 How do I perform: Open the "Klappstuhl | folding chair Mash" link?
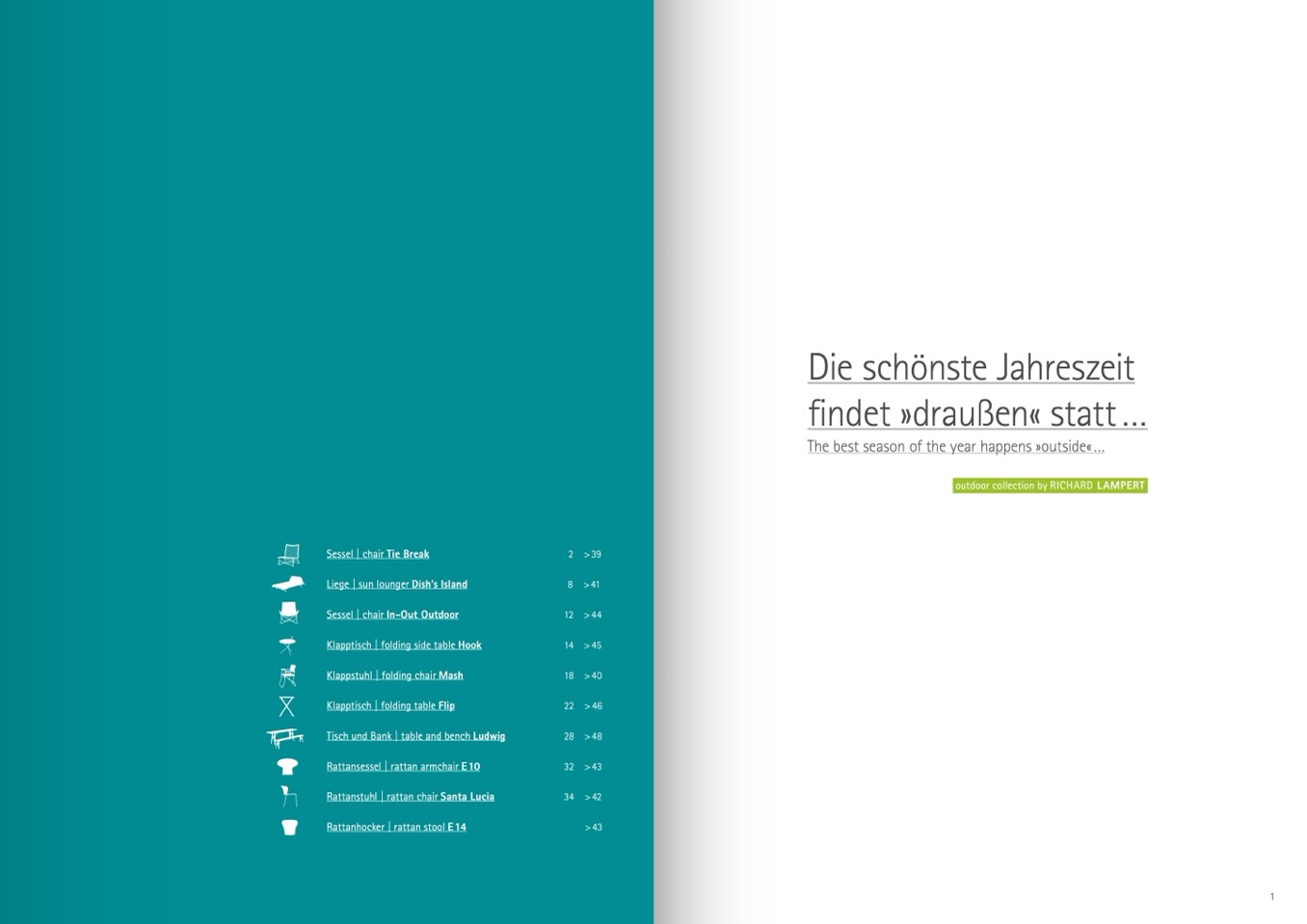(394, 675)
